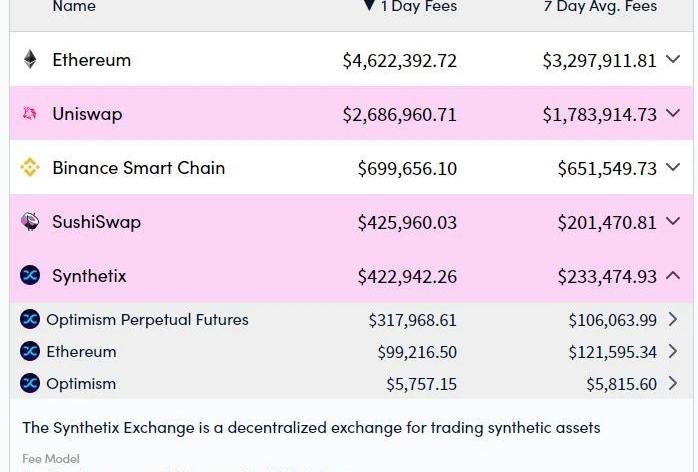Viewport: 698px width, 472px height.
Task: Click the icon beside the Optimism sub-row
Action: 30,384
